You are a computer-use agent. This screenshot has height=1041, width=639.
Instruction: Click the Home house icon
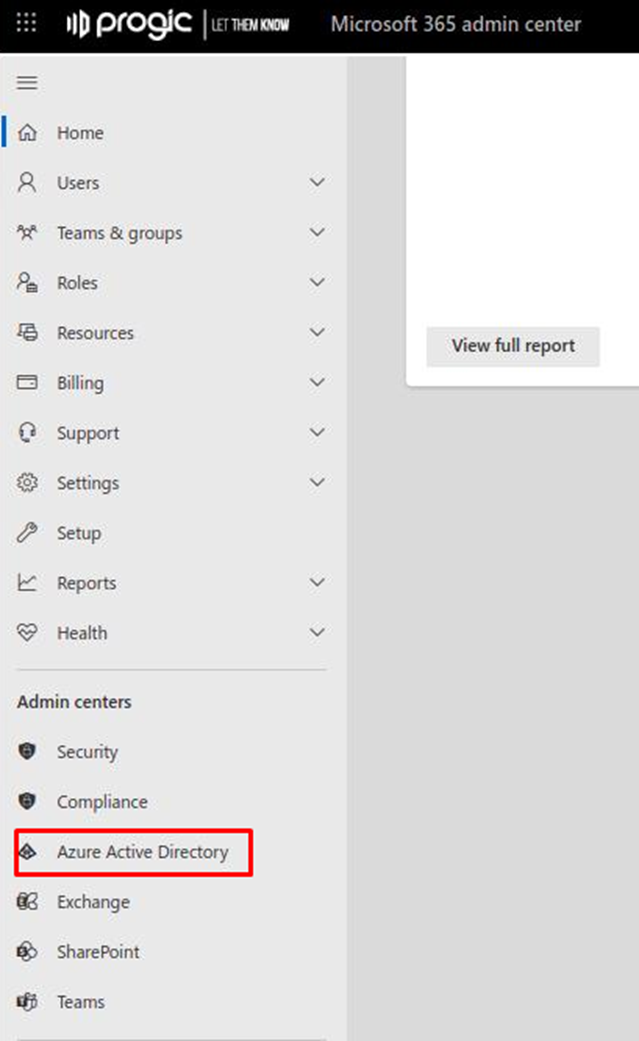click(x=27, y=133)
